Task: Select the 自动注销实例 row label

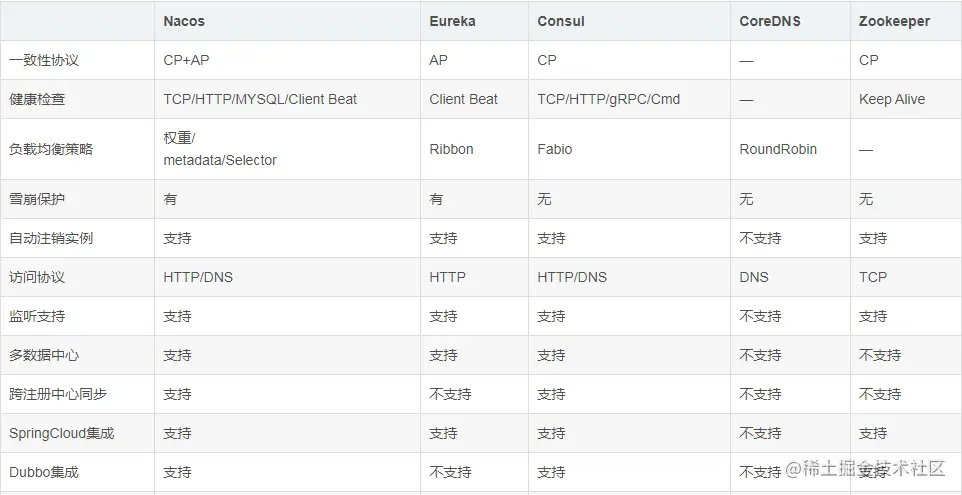Action: click(51, 238)
